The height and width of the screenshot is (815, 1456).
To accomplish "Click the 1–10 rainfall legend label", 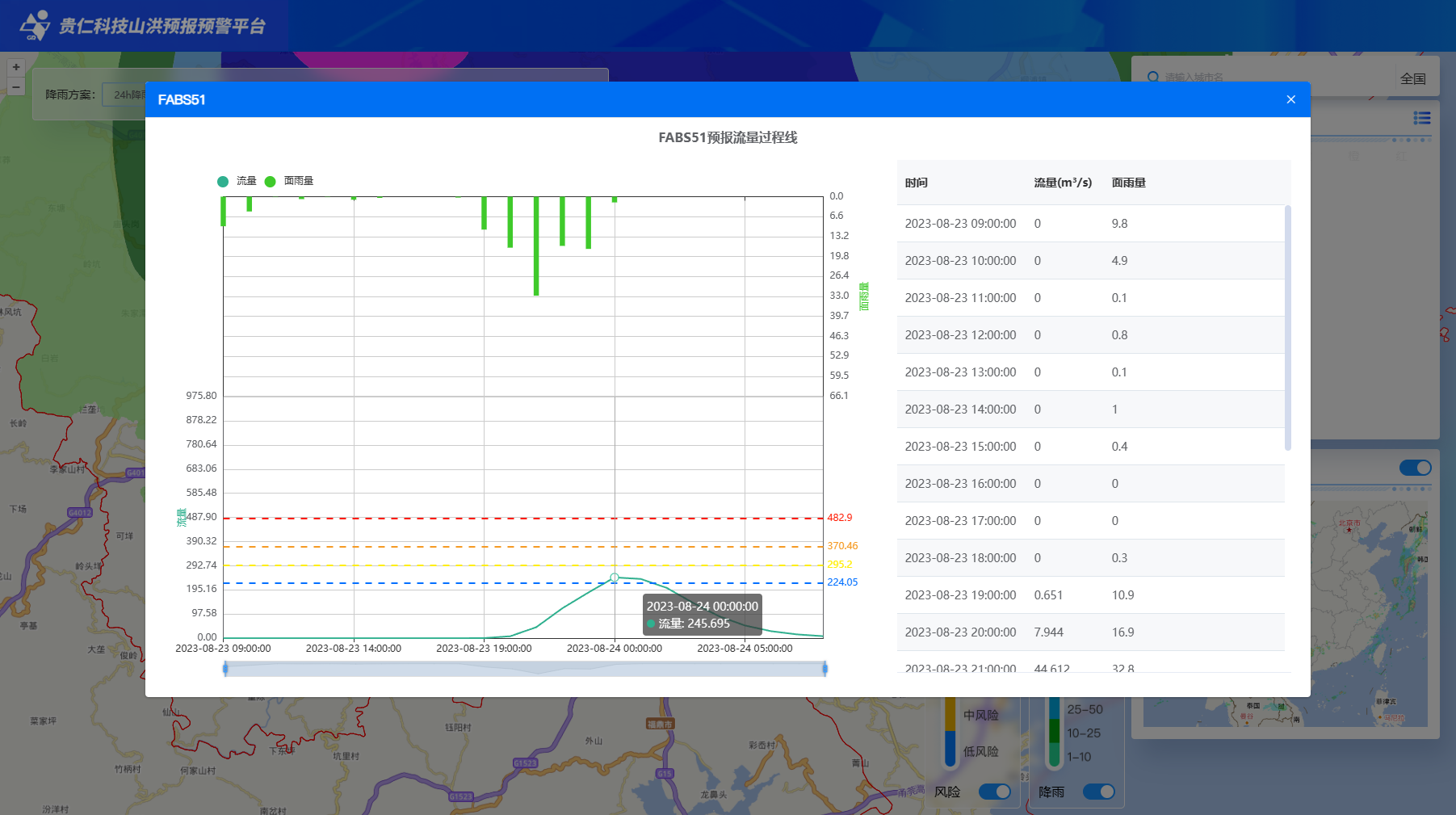I will 1079,757.
